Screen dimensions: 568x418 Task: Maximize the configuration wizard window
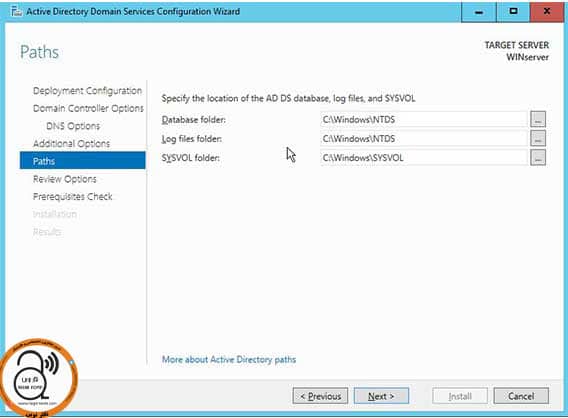[513, 12]
